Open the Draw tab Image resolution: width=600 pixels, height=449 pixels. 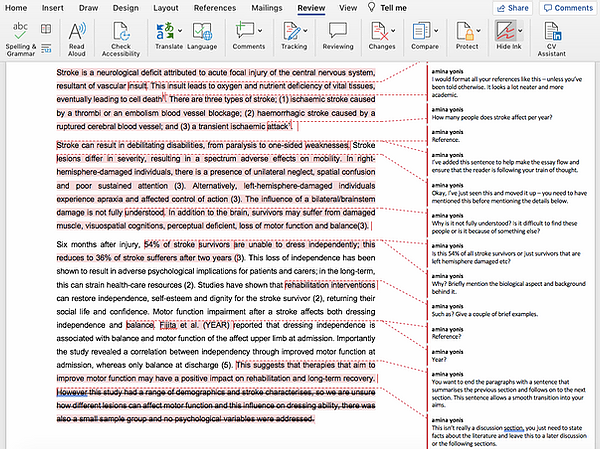pos(88,8)
